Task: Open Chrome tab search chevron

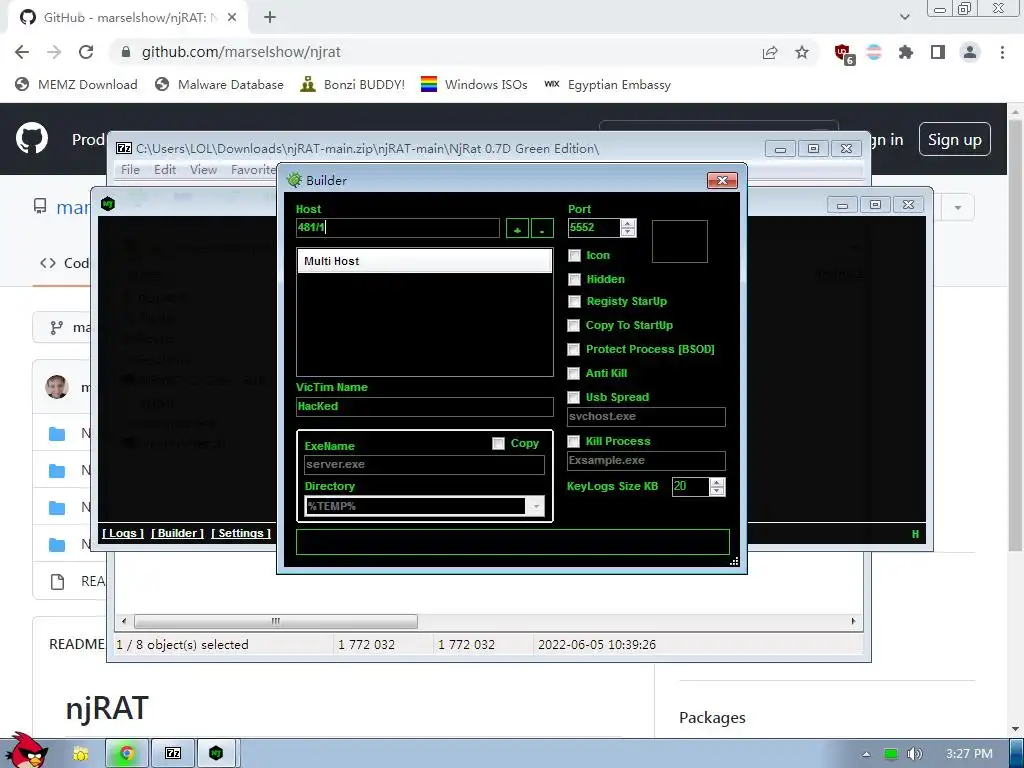Action: 904,17
